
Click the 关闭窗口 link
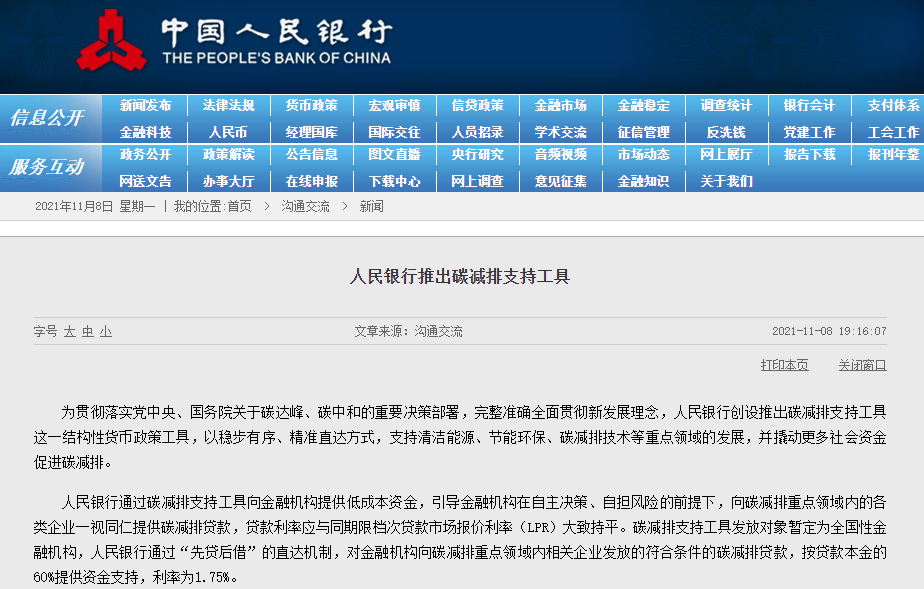[862, 365]
